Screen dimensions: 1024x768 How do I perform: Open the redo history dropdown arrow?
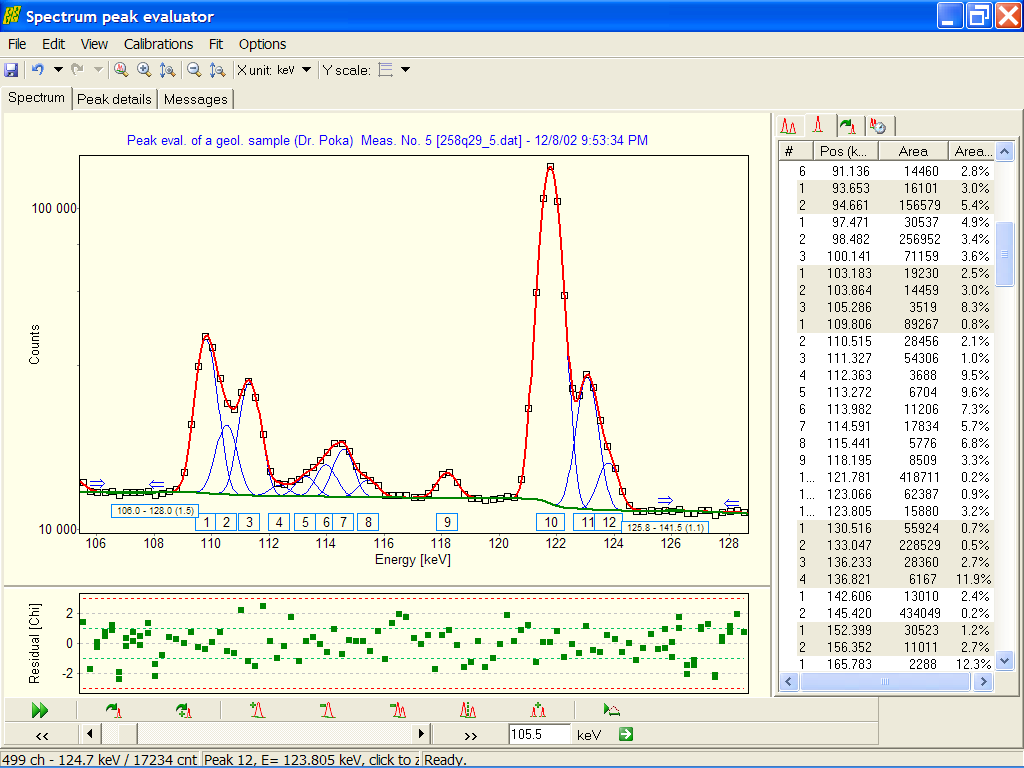click(x=98, y=70)
